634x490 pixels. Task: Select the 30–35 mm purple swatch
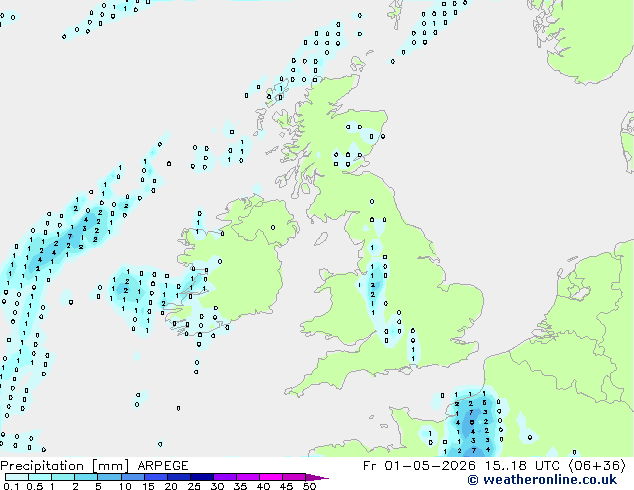224,477
